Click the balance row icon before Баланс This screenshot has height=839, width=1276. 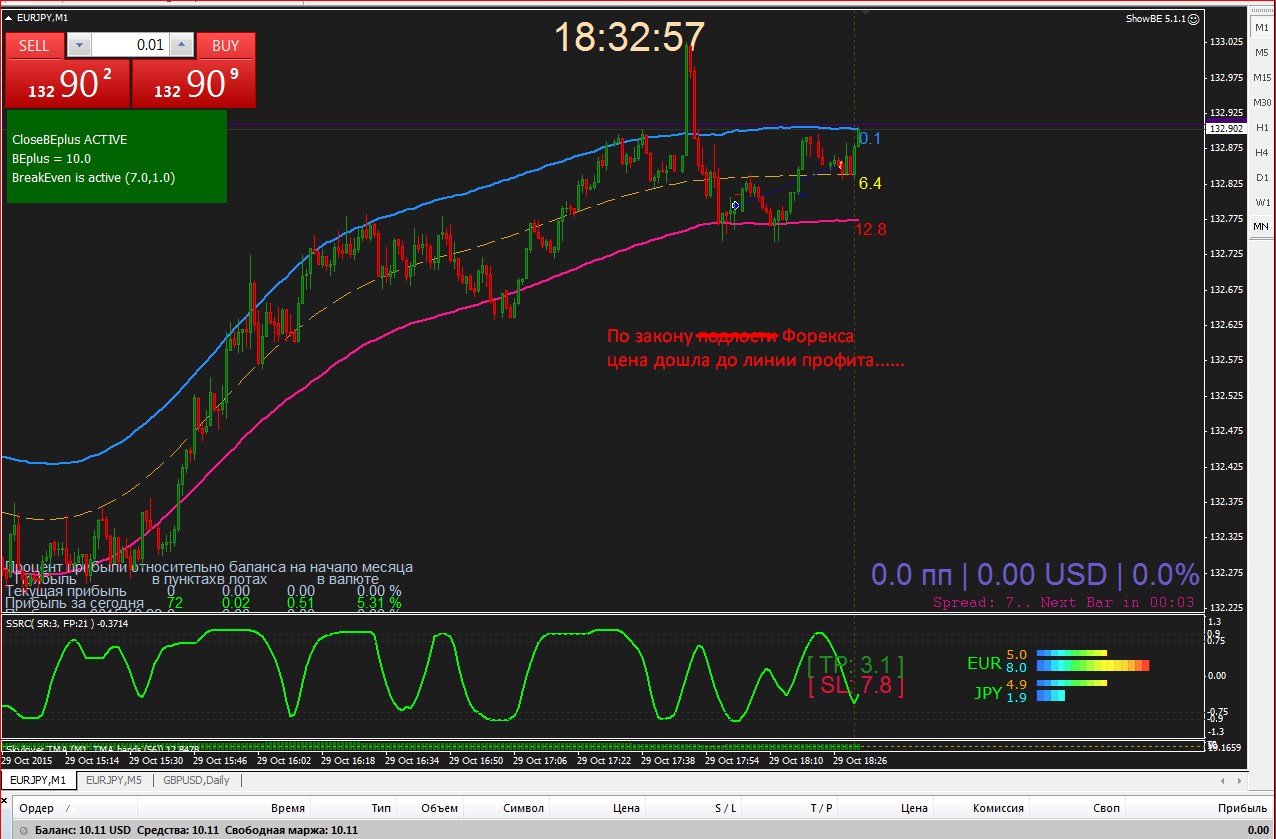click(24, 830)
